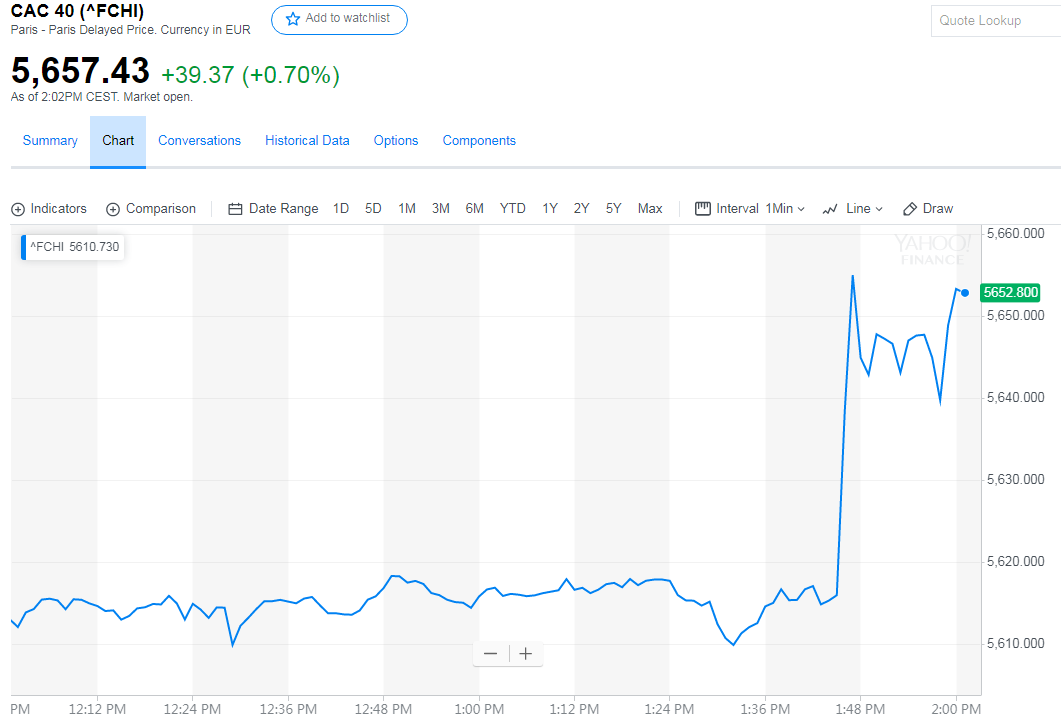The image size is (1061, 720).
Task: Open the Conversations link
Action: 199,141
